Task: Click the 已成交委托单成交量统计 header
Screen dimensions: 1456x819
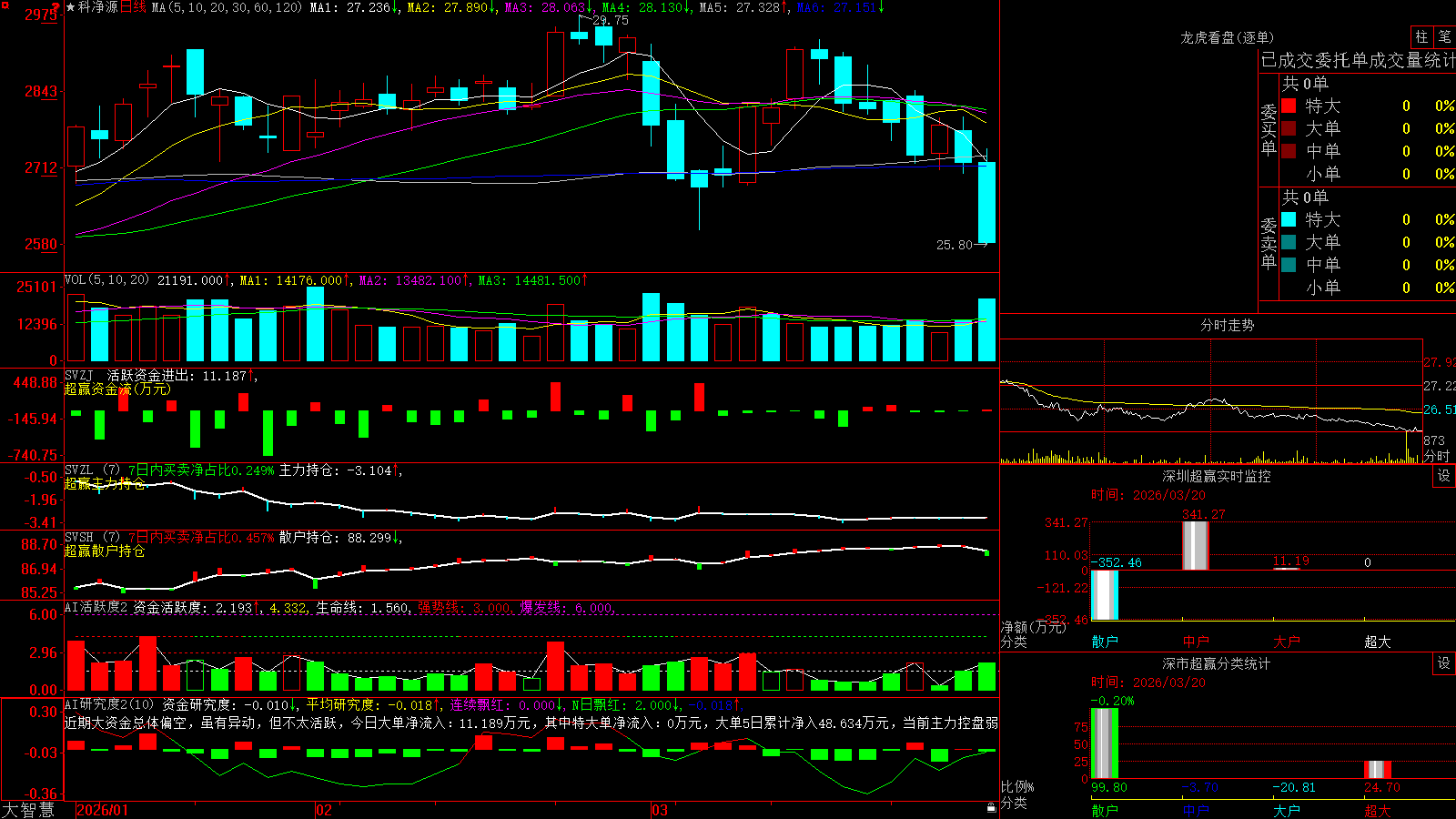Action: tap(1359, 60)
